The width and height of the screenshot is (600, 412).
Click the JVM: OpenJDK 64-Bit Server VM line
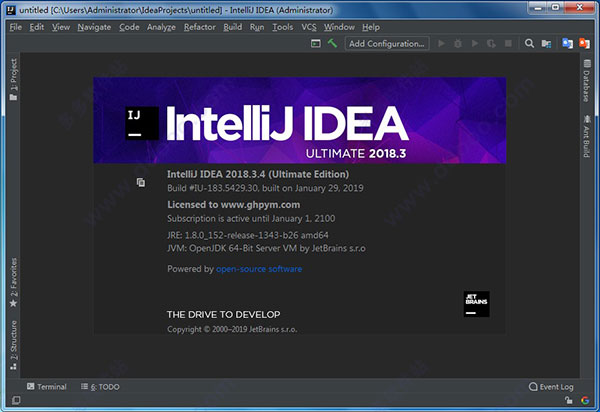coord(266,249)
